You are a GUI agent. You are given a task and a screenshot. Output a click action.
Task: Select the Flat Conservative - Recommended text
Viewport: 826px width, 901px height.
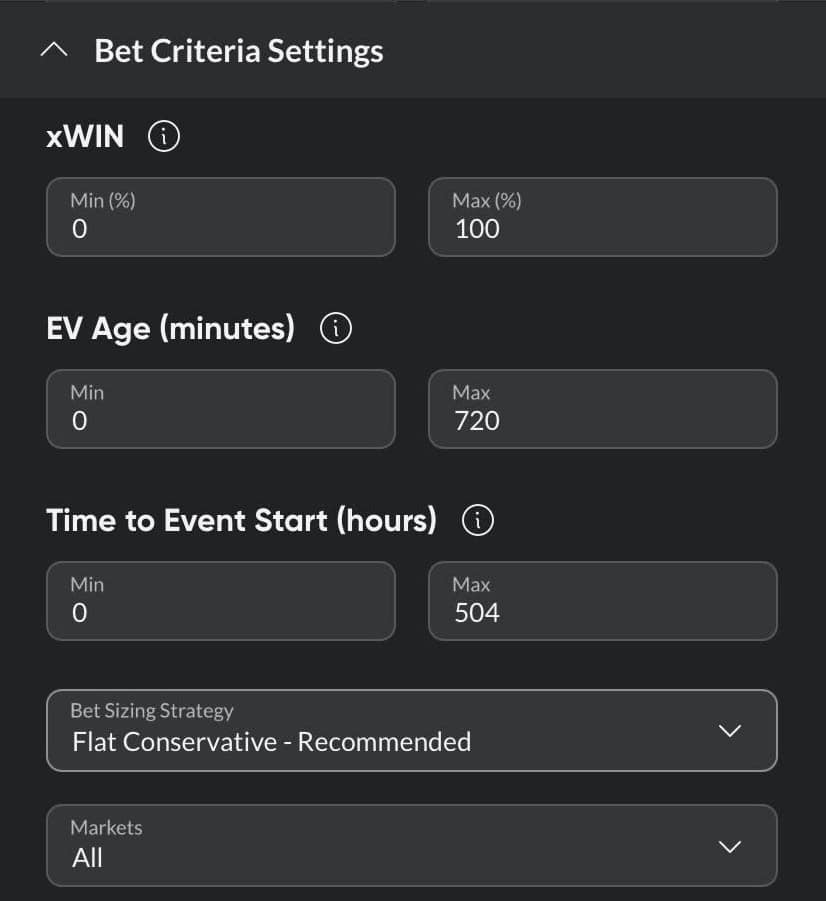[271, 742]
